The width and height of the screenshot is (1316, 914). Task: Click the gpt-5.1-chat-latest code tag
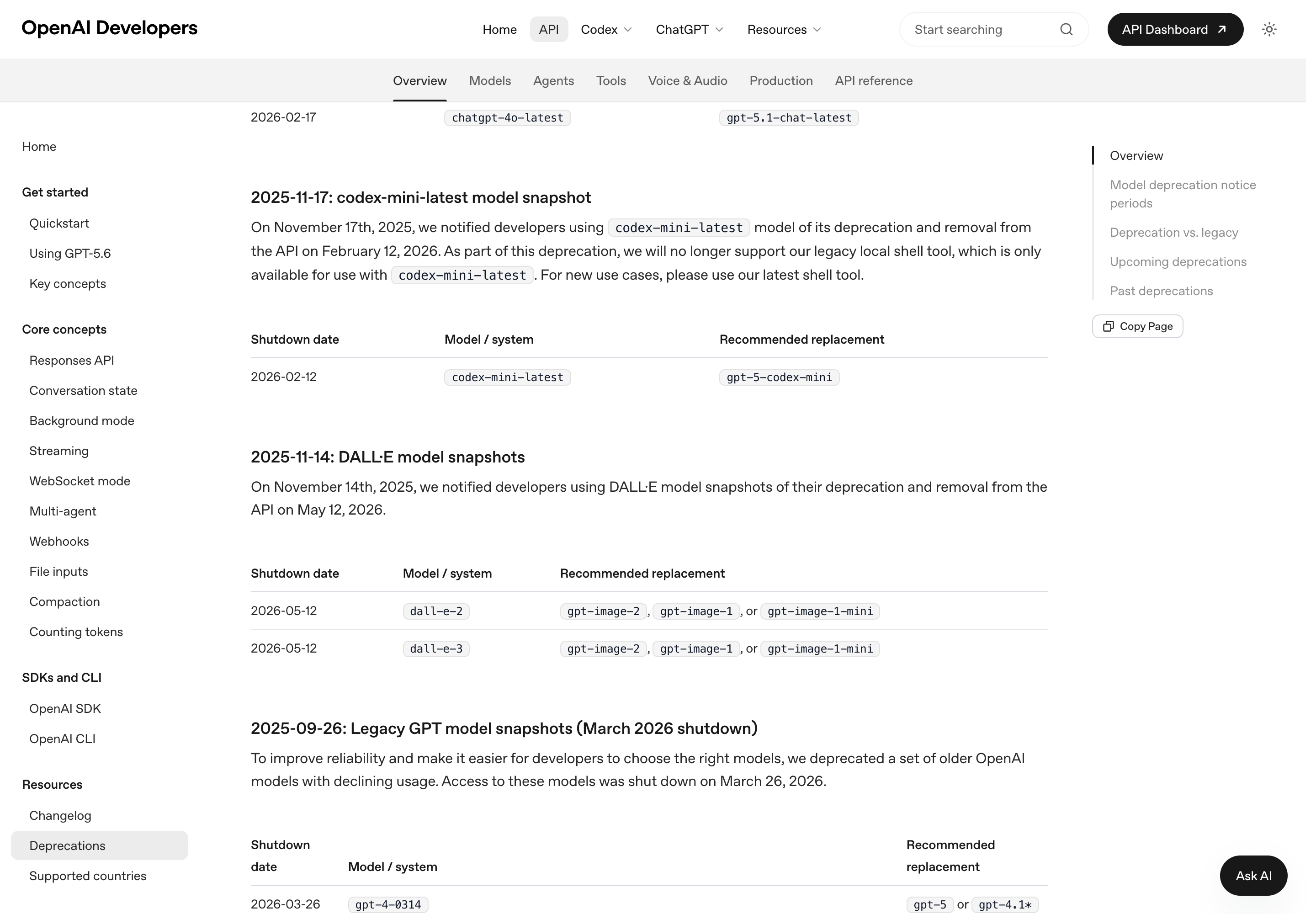tap(789, 118)
